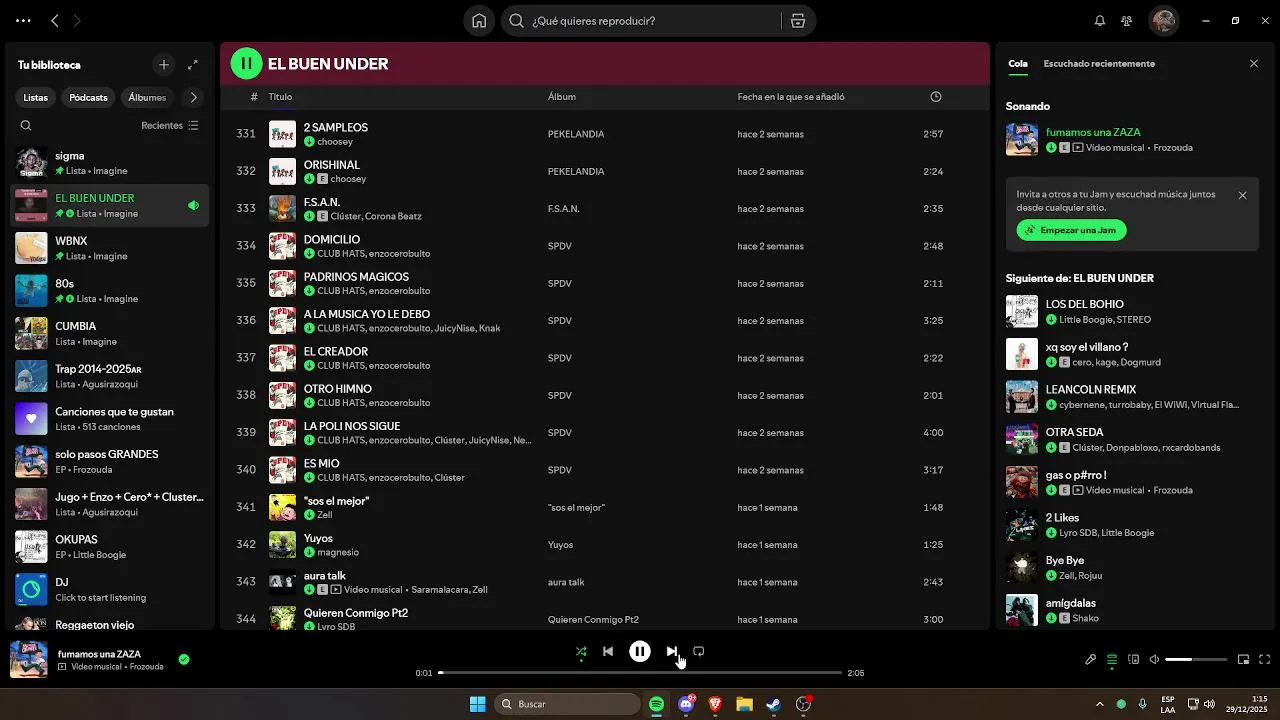Screen dimensions: 1280x720
Task: Search in your library magnifier icon
Action: coord(26,126)
